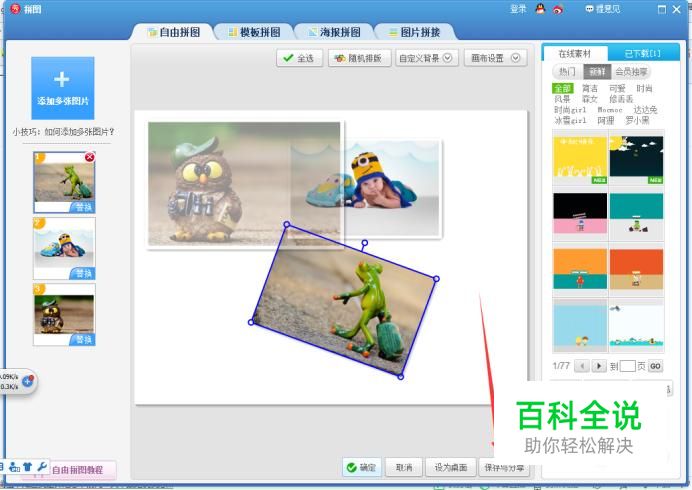Choose the red-orange and tan background material

636,269
